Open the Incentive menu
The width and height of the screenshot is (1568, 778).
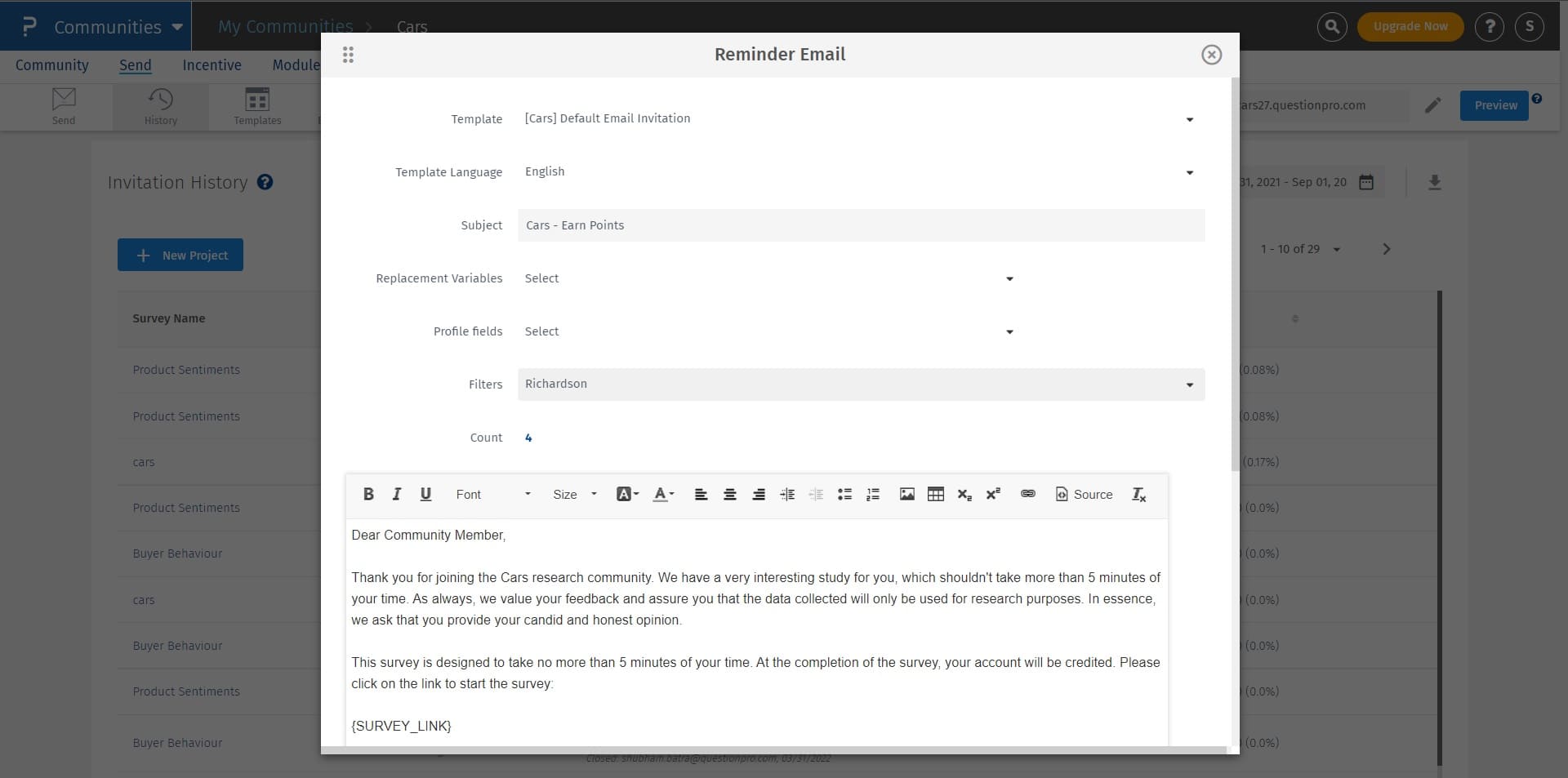coord(212,65)
